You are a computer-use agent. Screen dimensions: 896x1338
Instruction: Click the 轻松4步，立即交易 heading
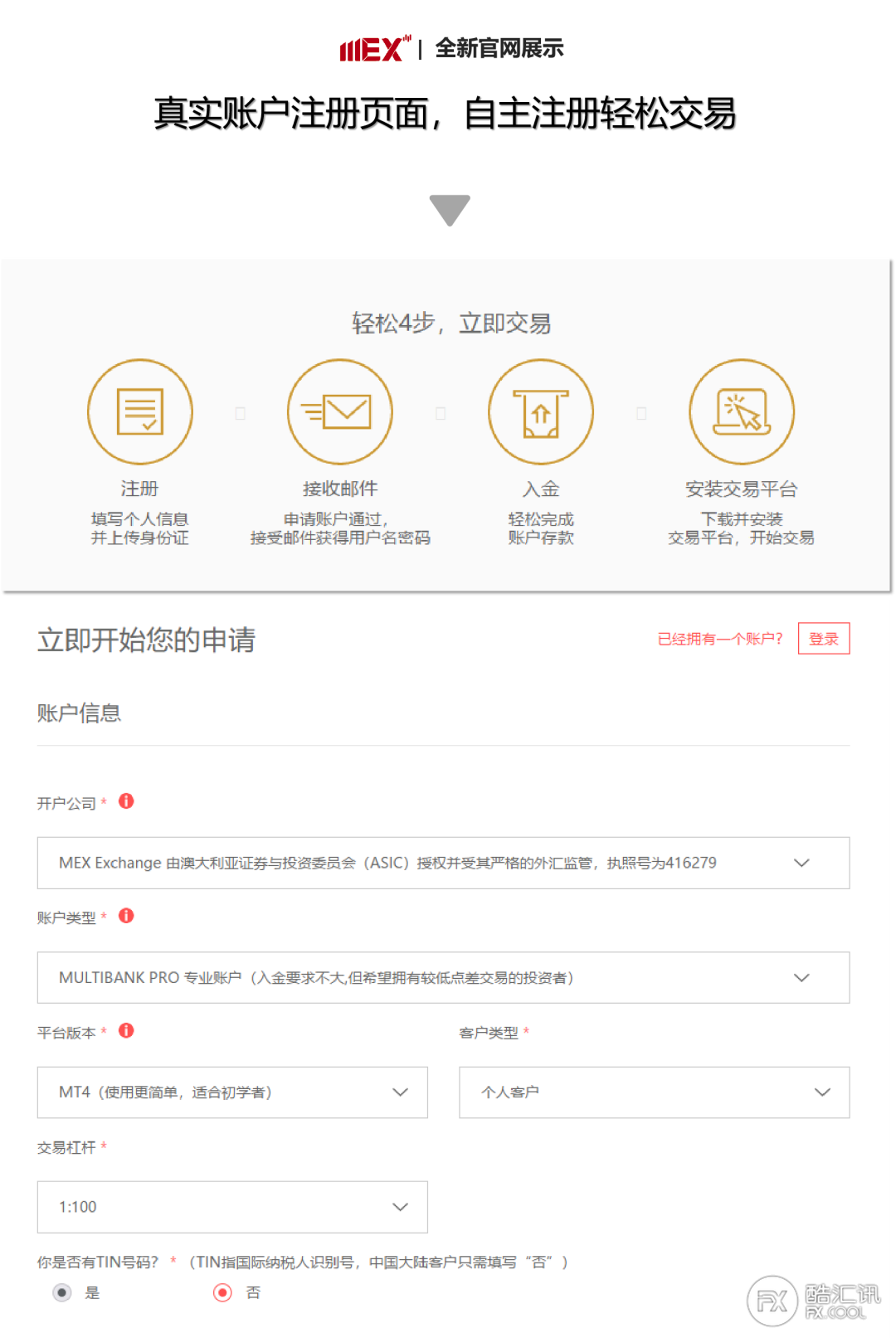click(x=451, y=324)
